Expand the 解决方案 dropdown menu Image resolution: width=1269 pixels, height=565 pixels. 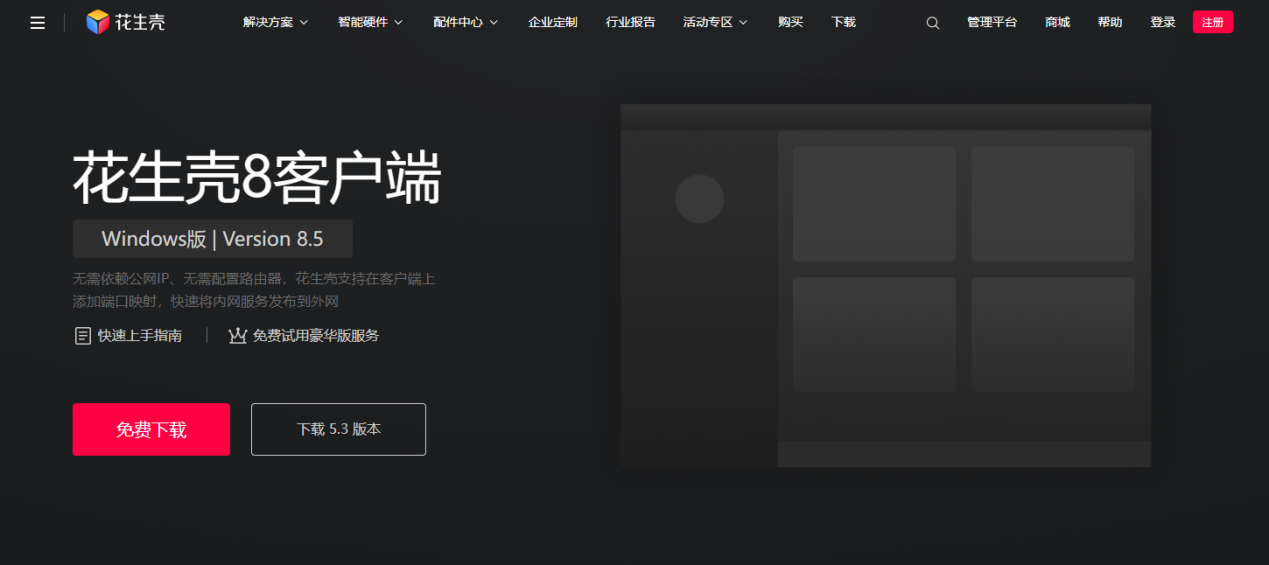(276, 22)
